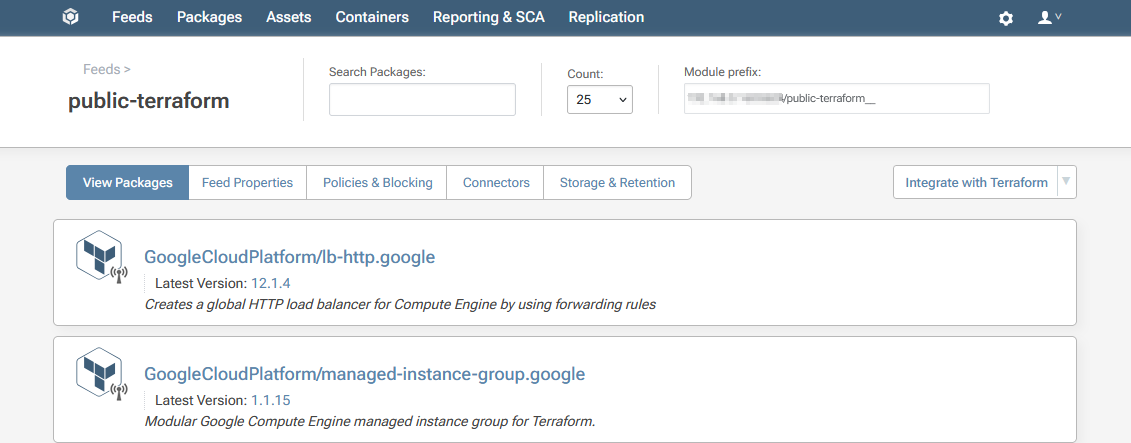Open the Feeds menu
This screenshot has height=443, width=1131.
(132, 17)
